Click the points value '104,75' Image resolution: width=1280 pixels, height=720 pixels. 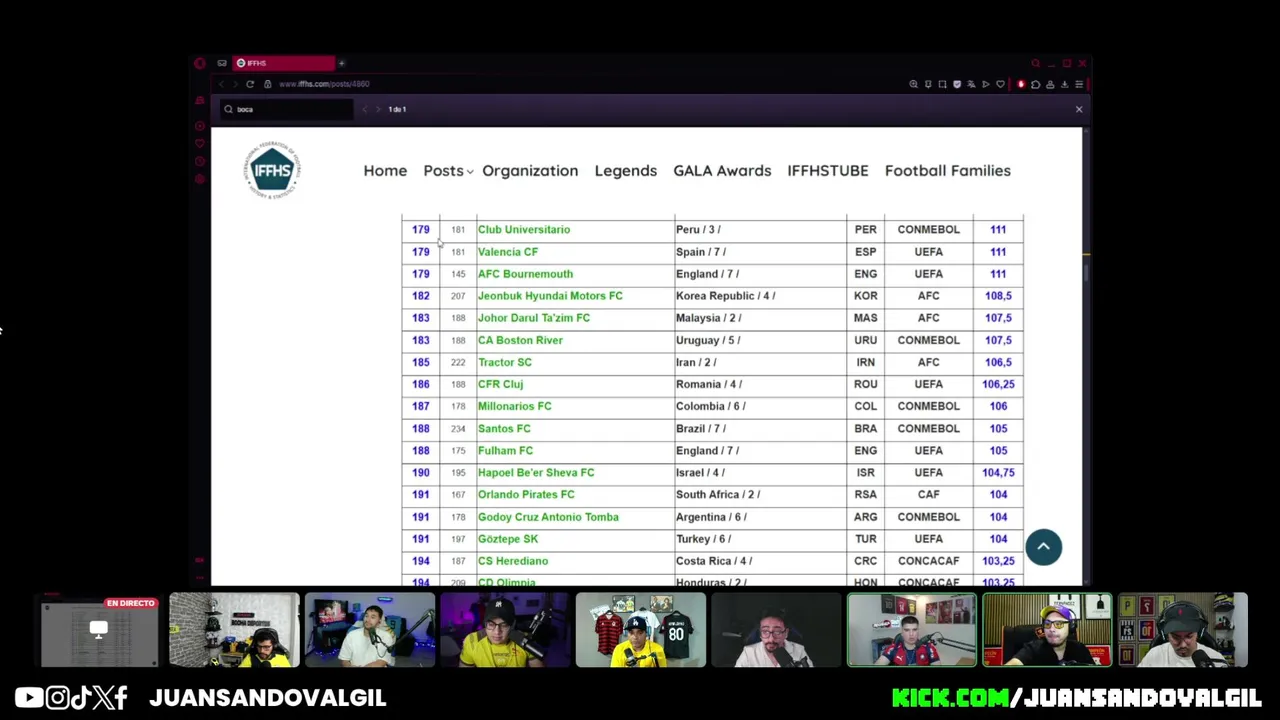pyautogui.click(x=998, y=472)
